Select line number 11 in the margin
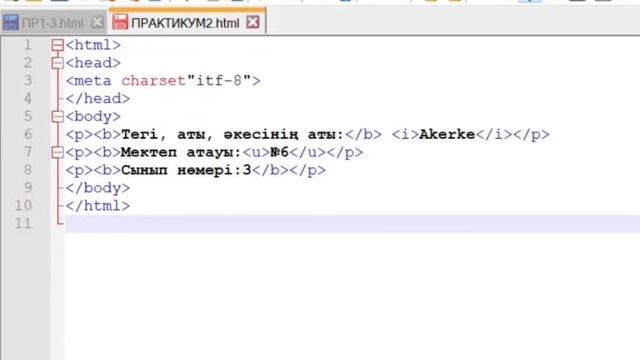 pos(23,224)
